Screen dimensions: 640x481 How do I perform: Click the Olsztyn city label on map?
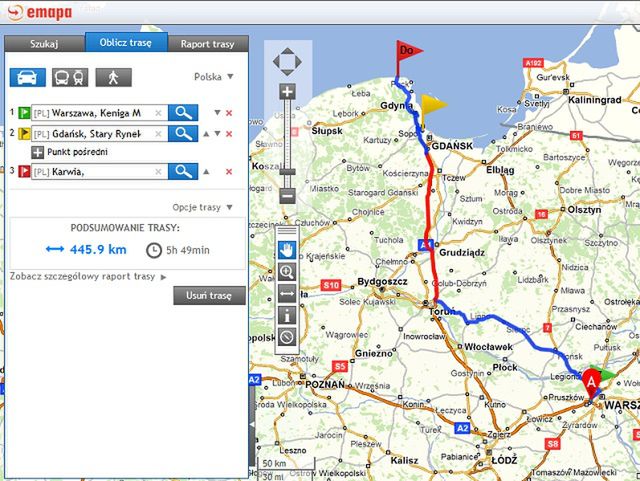tap(584, 209)
